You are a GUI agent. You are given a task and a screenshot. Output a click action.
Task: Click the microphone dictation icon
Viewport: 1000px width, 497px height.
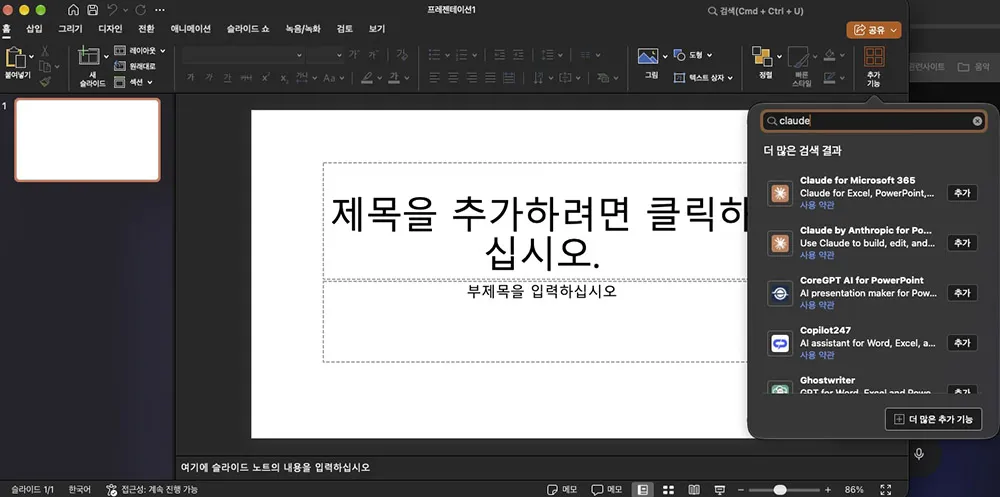(919, 454)
